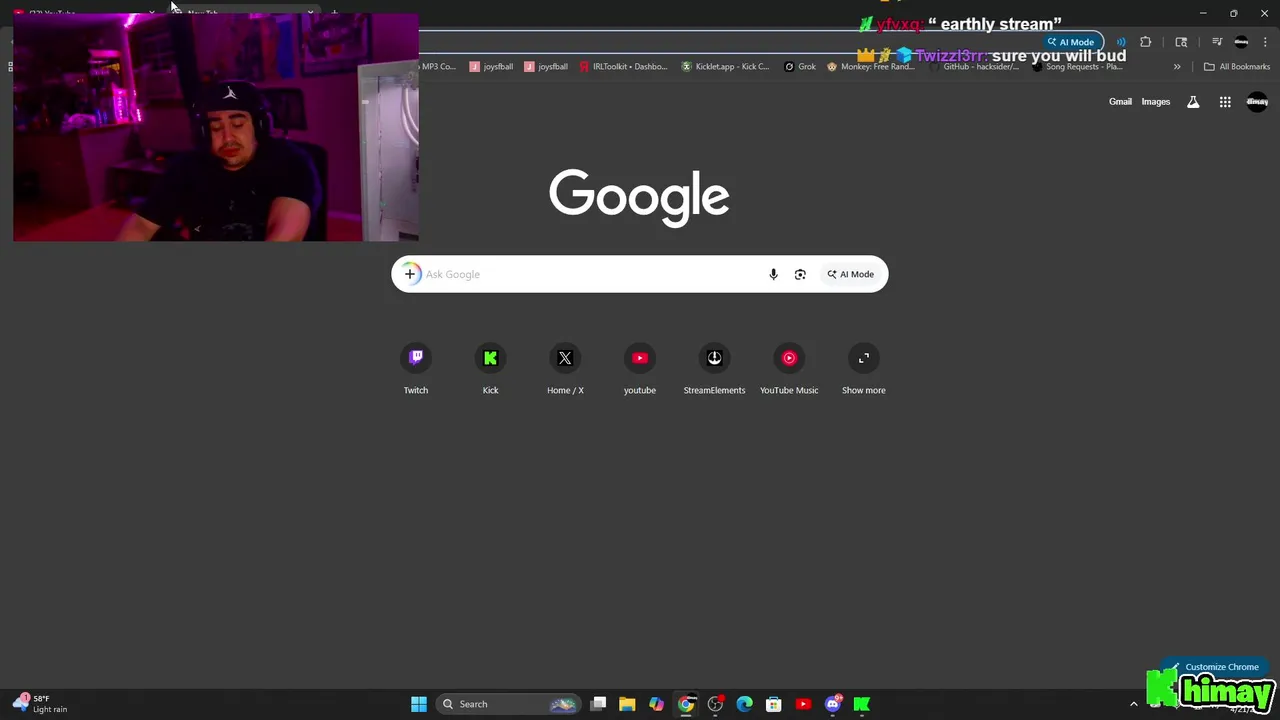Open File Explorer from the taskbar
Viewport: 1280px width, 720px height.
[x=627, y=704]
